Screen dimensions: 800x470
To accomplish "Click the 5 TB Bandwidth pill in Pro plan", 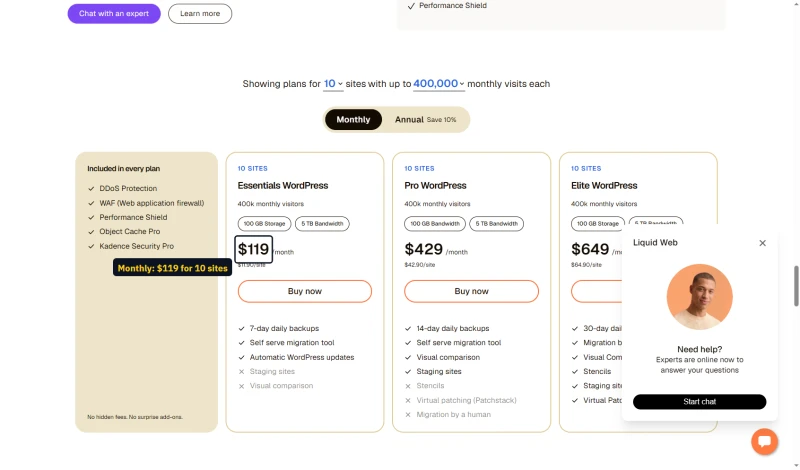I will (x=496, y=224).
